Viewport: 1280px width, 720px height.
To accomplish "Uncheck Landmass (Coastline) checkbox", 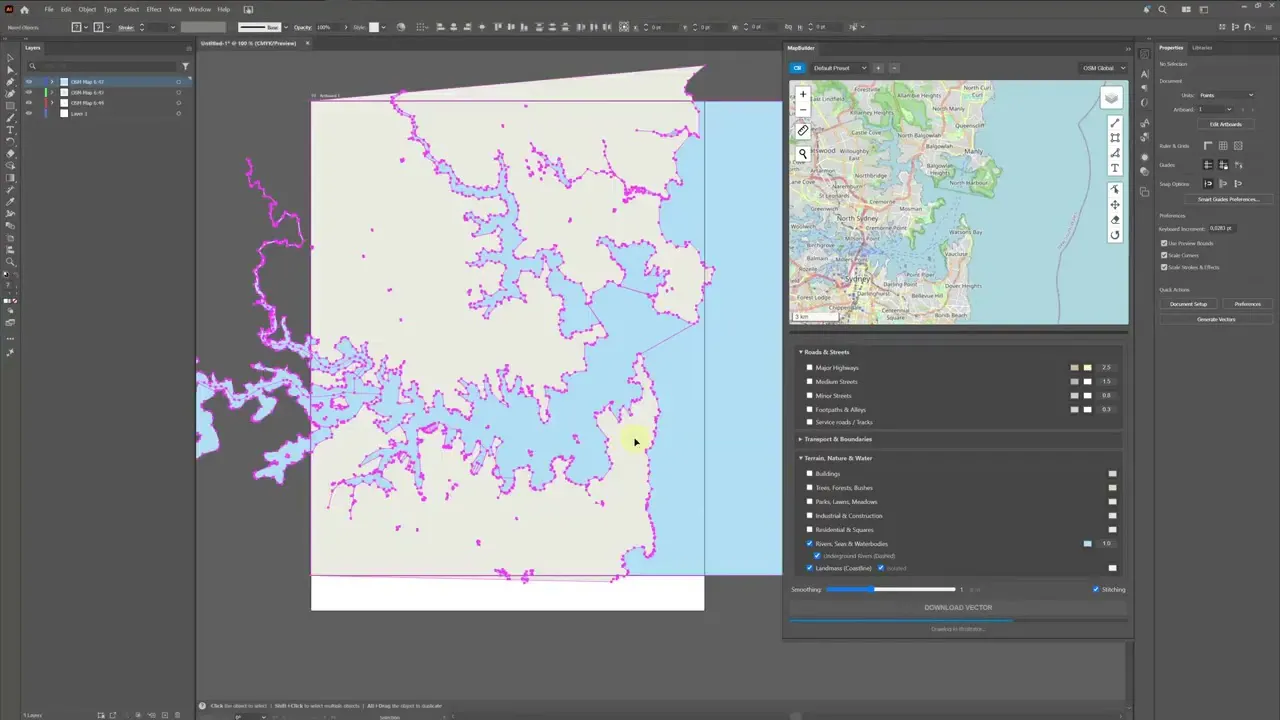I will coord(810,568).
